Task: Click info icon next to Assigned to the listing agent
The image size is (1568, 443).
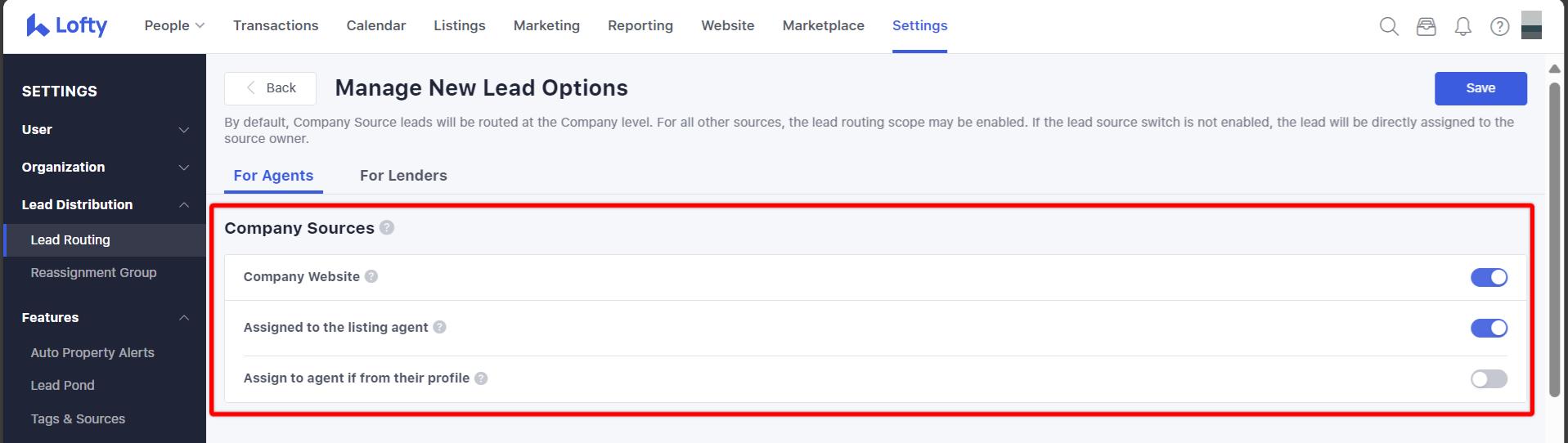Action: (x=439, y=327)
